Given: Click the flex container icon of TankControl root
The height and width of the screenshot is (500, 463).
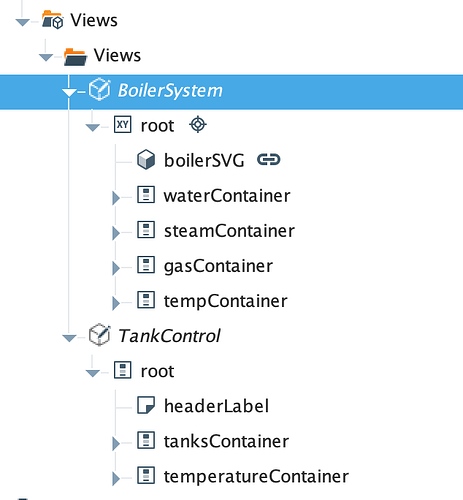Looking at the screenshot, I should (x=123, y=370).
